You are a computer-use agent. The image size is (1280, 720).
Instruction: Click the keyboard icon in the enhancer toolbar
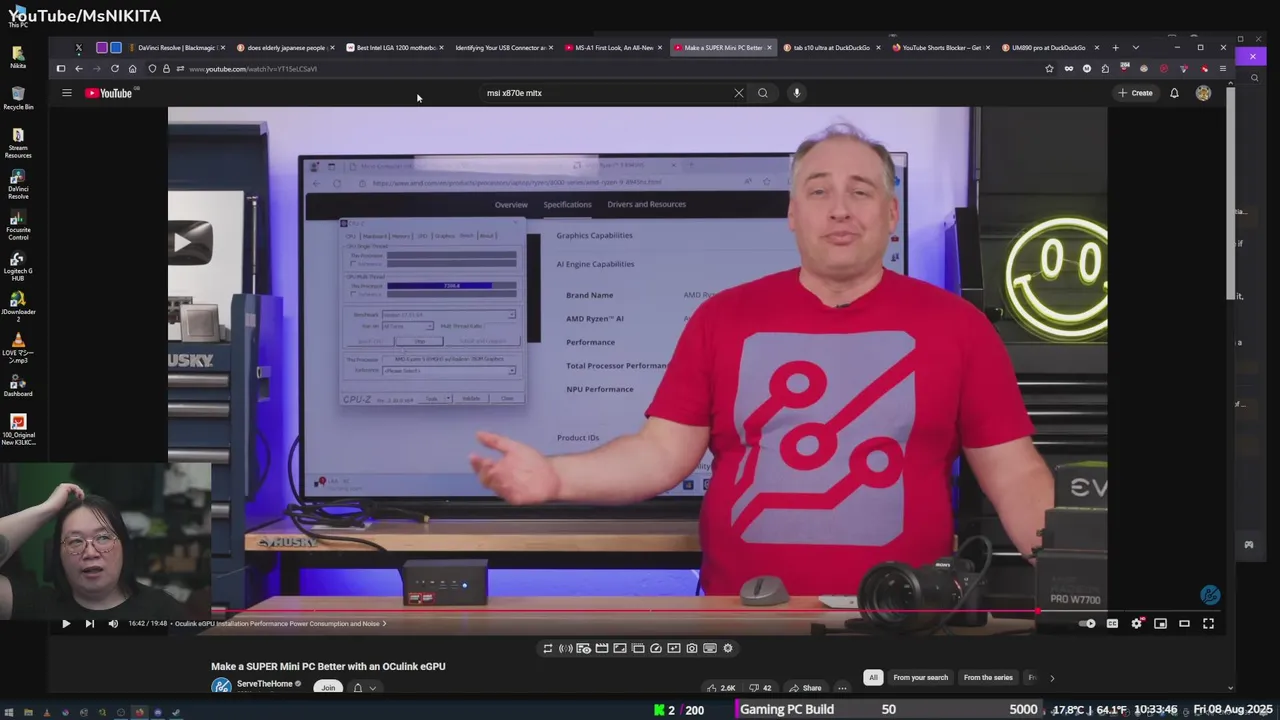(710, 649)
